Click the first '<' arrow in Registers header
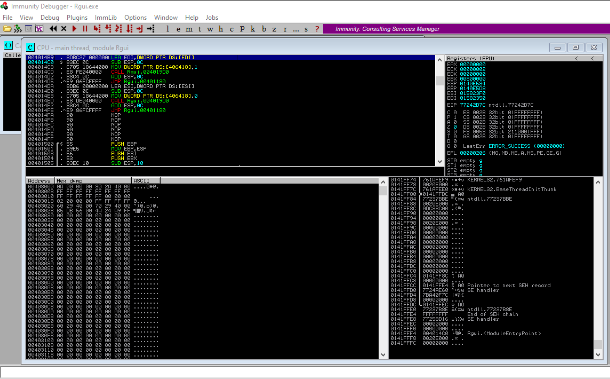The image size is (610, 379). [577, 58]
